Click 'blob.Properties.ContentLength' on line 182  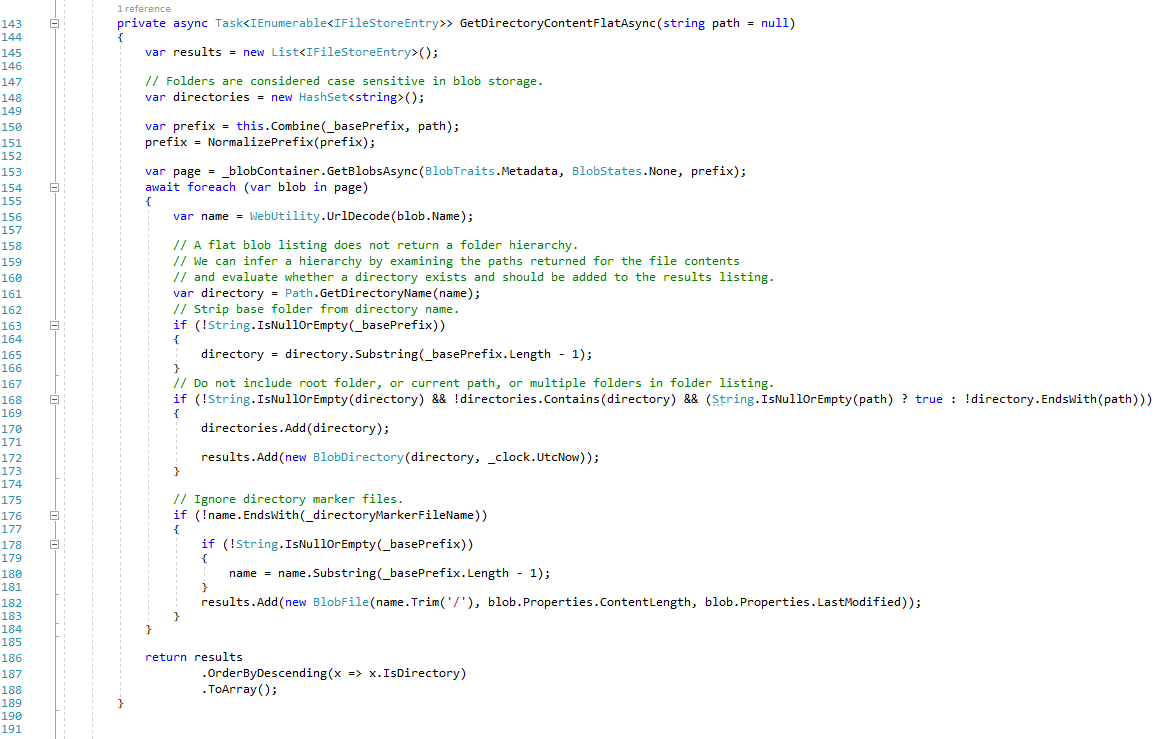click(x=589, y=602)
